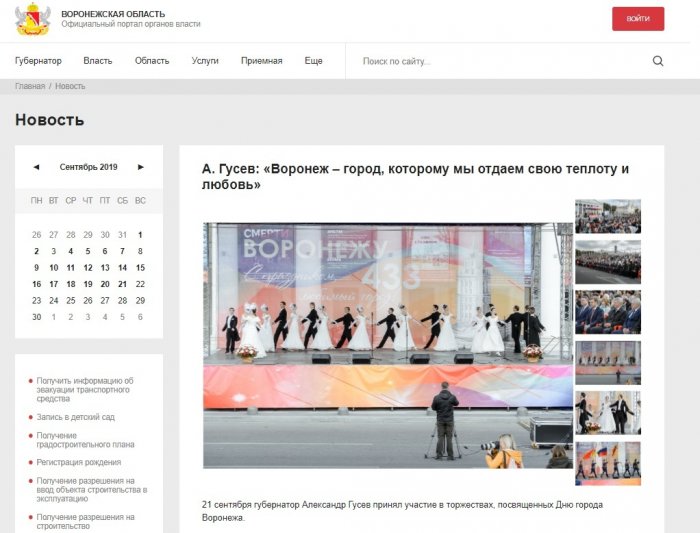Select September 2 in the calendar
700x533 pixels.
point(37,251)
